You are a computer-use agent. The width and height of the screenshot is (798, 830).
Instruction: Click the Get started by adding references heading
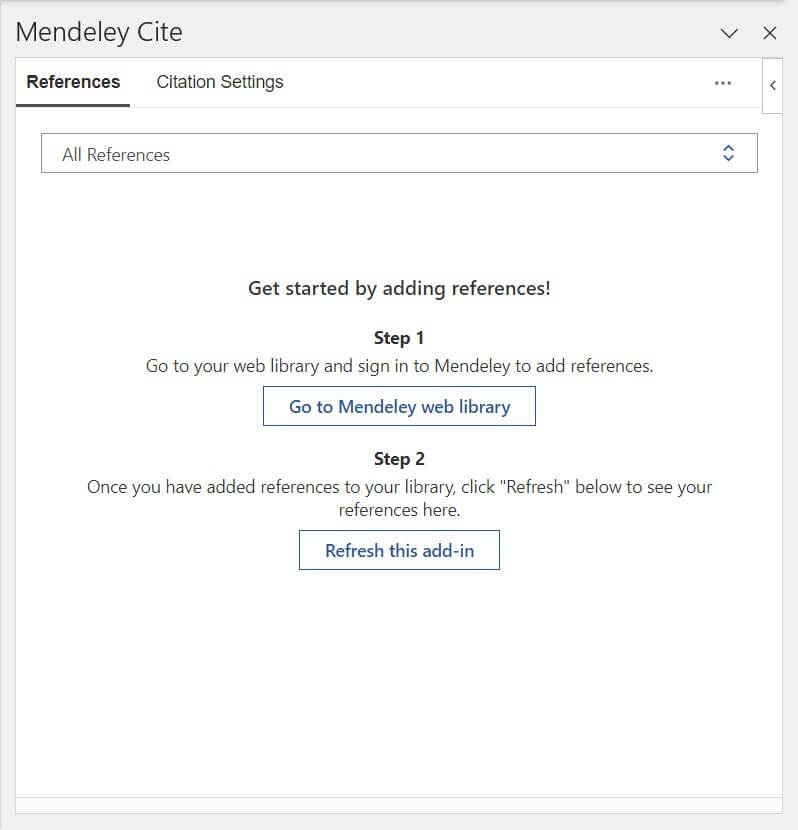tap(399, 288)
